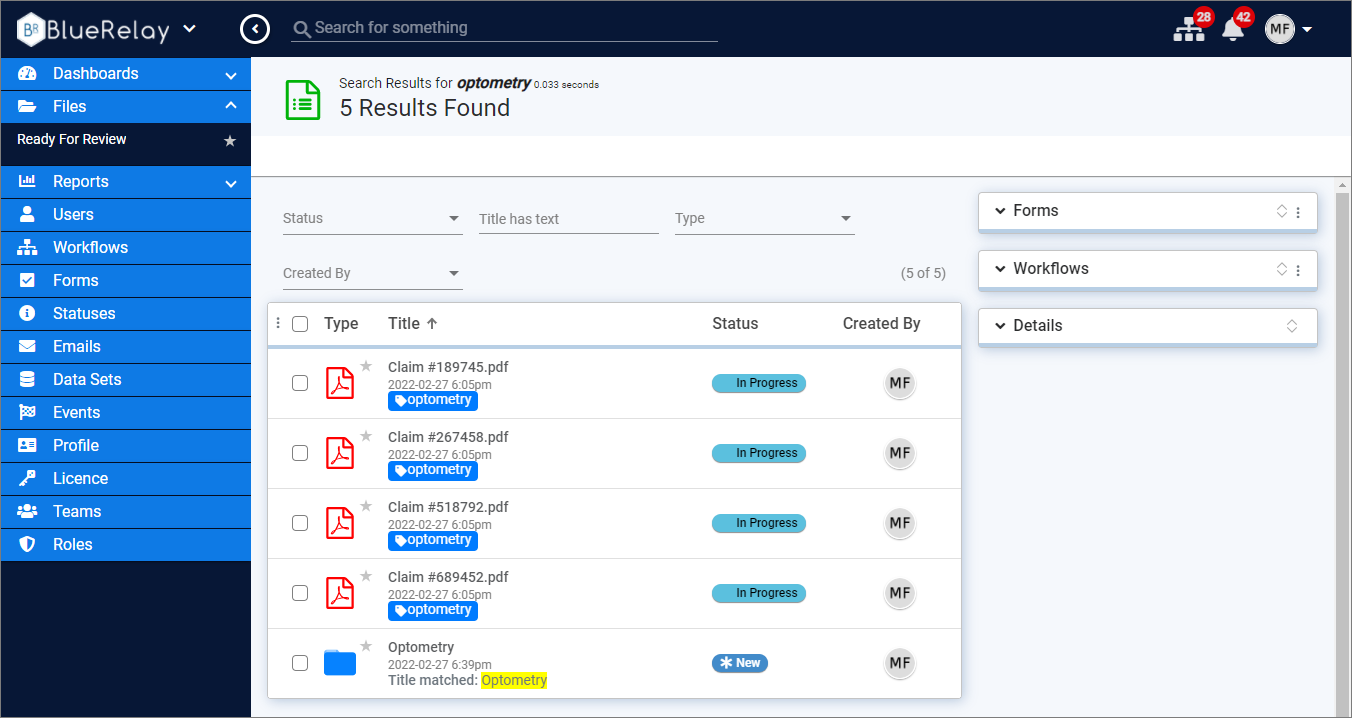The width and height of the screenshot is (1352, 718).
Task: Click the green search results document icon
Action: [303, 101]
